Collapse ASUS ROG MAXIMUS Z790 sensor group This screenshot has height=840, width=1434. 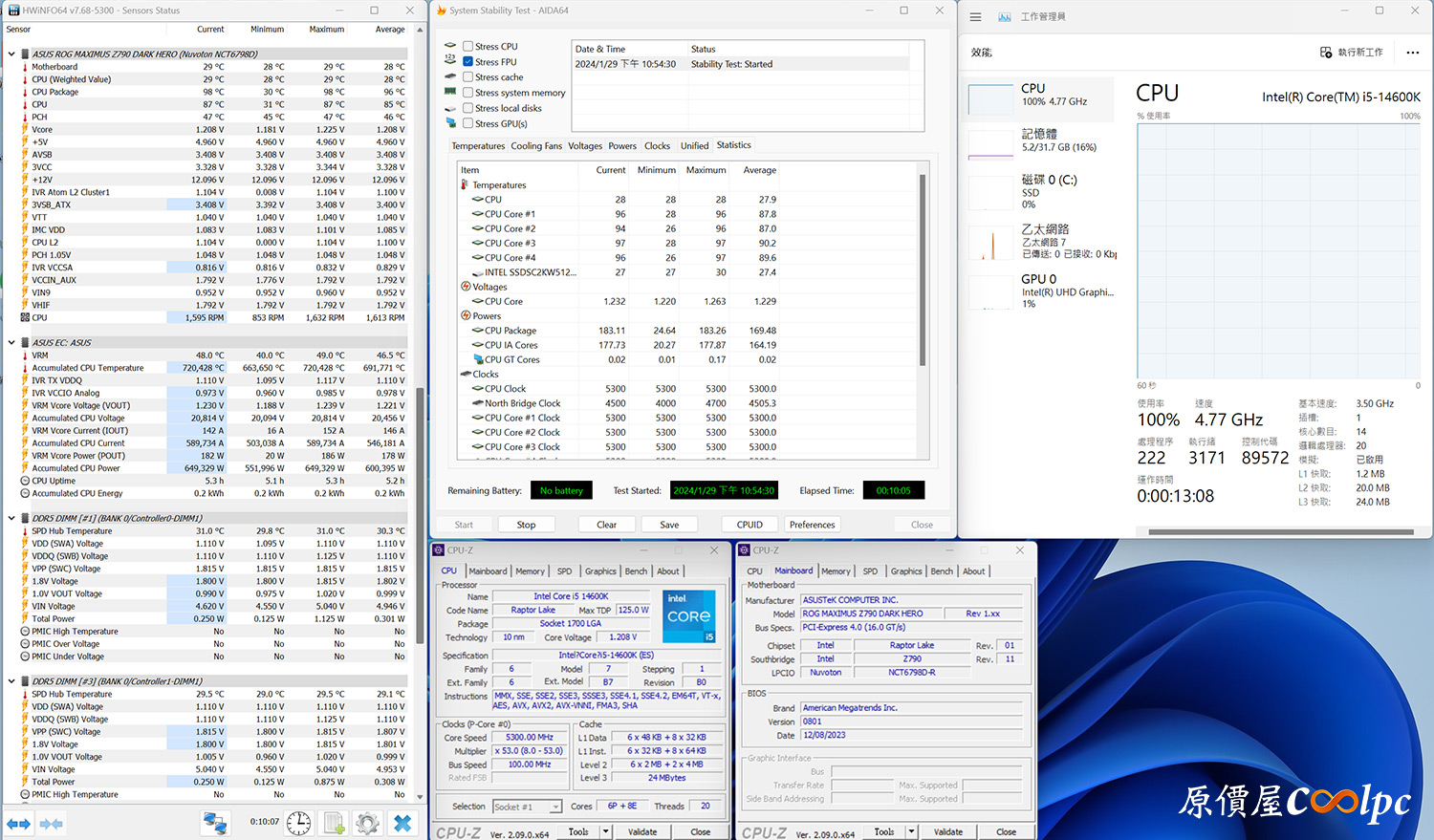click(11, 54)
